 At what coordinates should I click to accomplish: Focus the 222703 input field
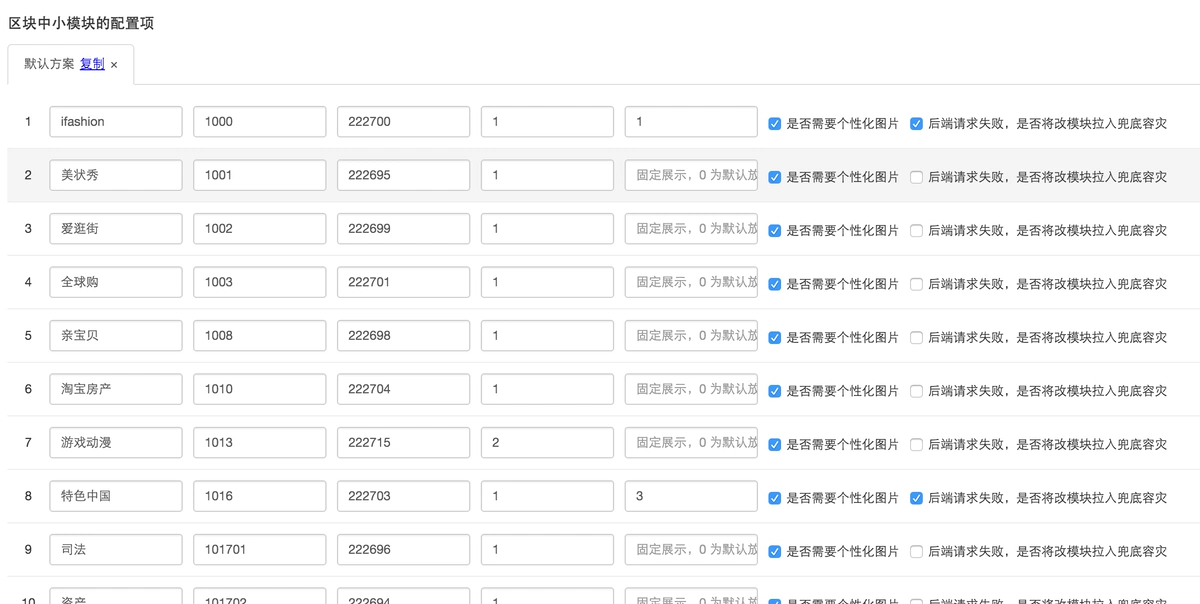pyautogui.click(x=404, y=496)
